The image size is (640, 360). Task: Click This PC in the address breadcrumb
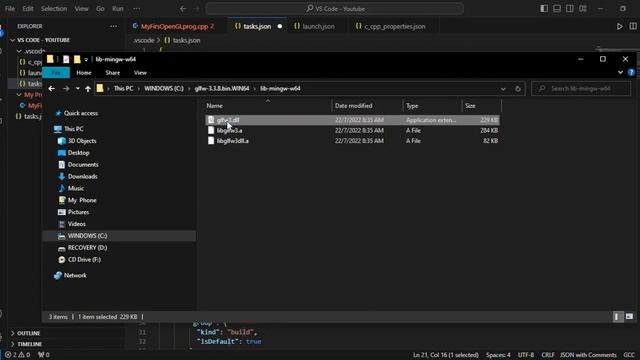123,89
